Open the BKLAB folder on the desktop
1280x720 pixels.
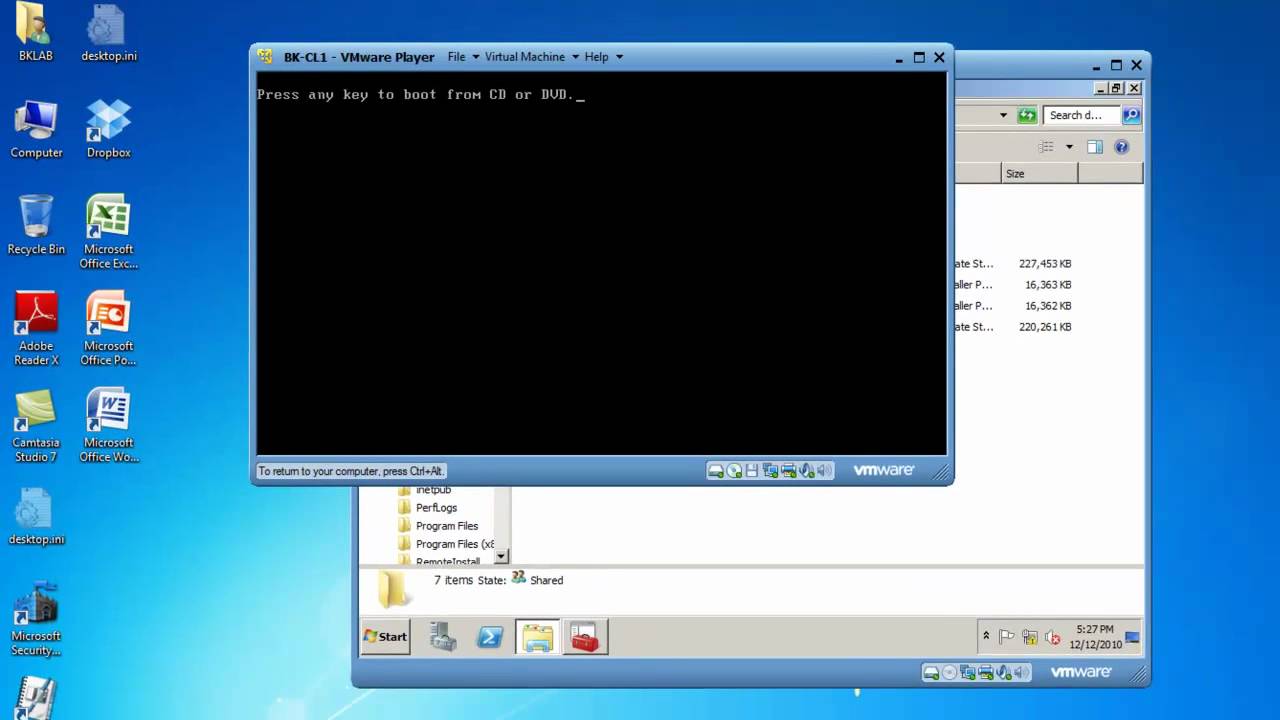[36, 32]
